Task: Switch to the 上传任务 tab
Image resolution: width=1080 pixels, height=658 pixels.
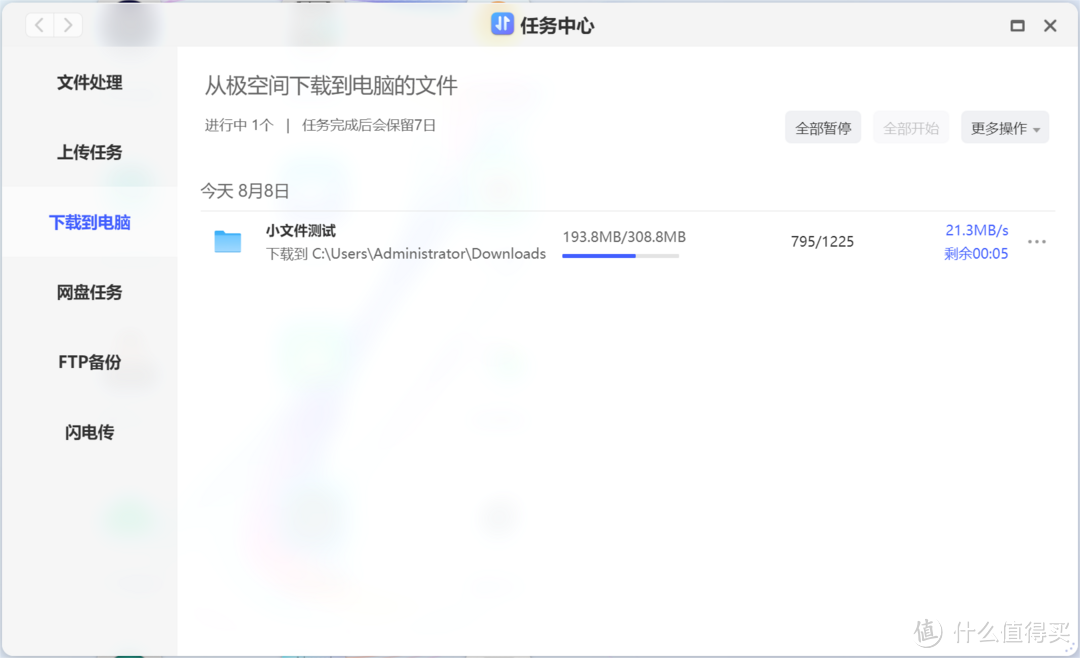Action: [x=88, y=152]
